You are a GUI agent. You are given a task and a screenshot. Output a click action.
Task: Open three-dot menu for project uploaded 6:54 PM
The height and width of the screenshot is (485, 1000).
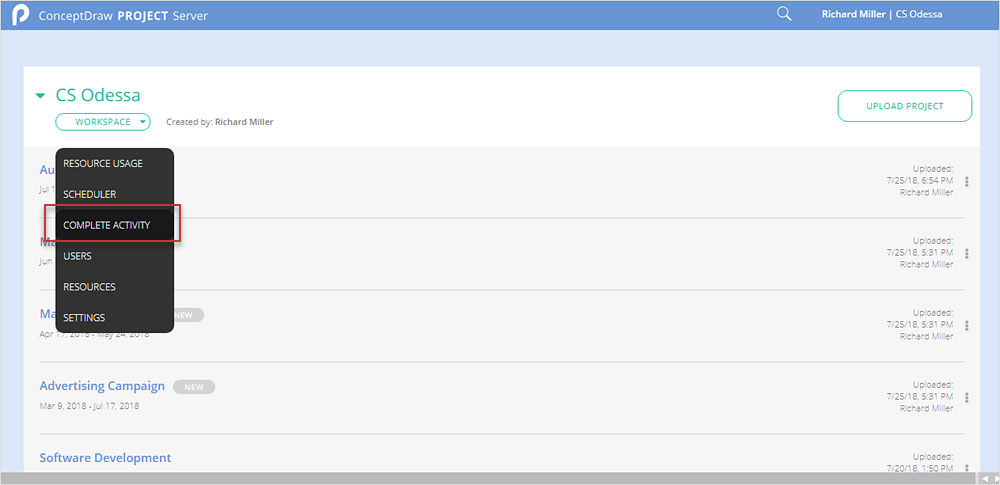[x=967, y=182]
